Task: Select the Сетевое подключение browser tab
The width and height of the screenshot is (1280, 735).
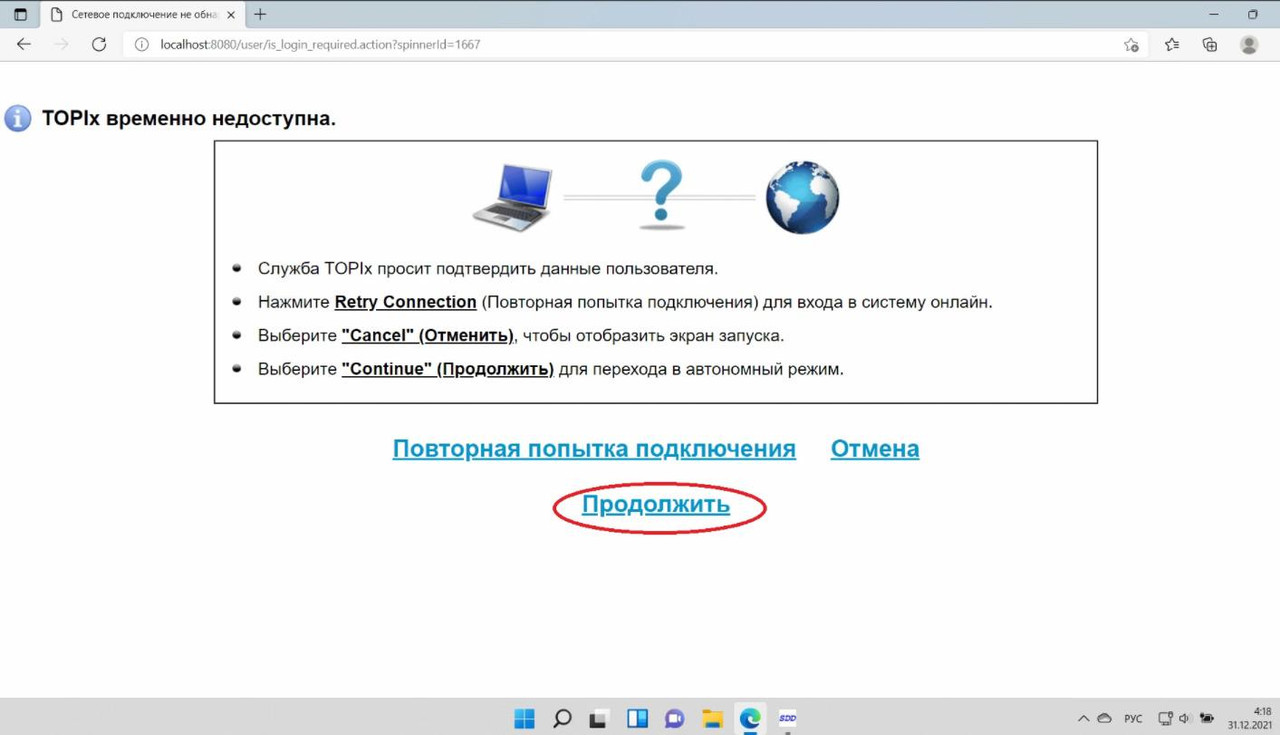Action: pos(142,15)
